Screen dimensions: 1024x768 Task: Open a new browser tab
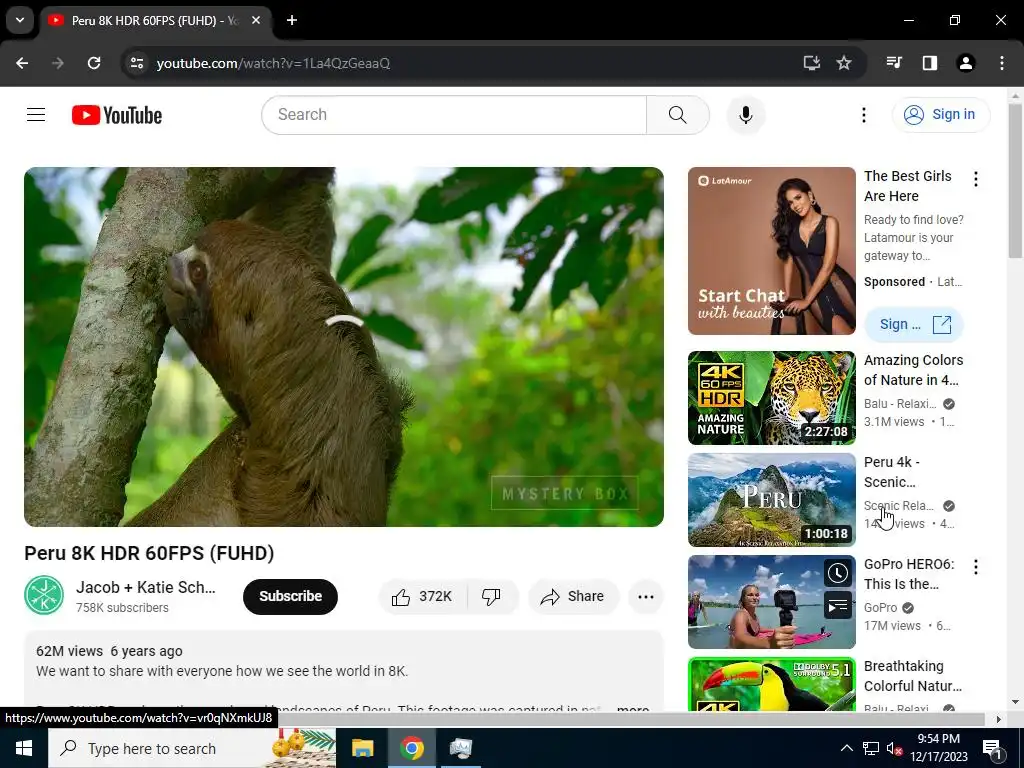(292, 20)
